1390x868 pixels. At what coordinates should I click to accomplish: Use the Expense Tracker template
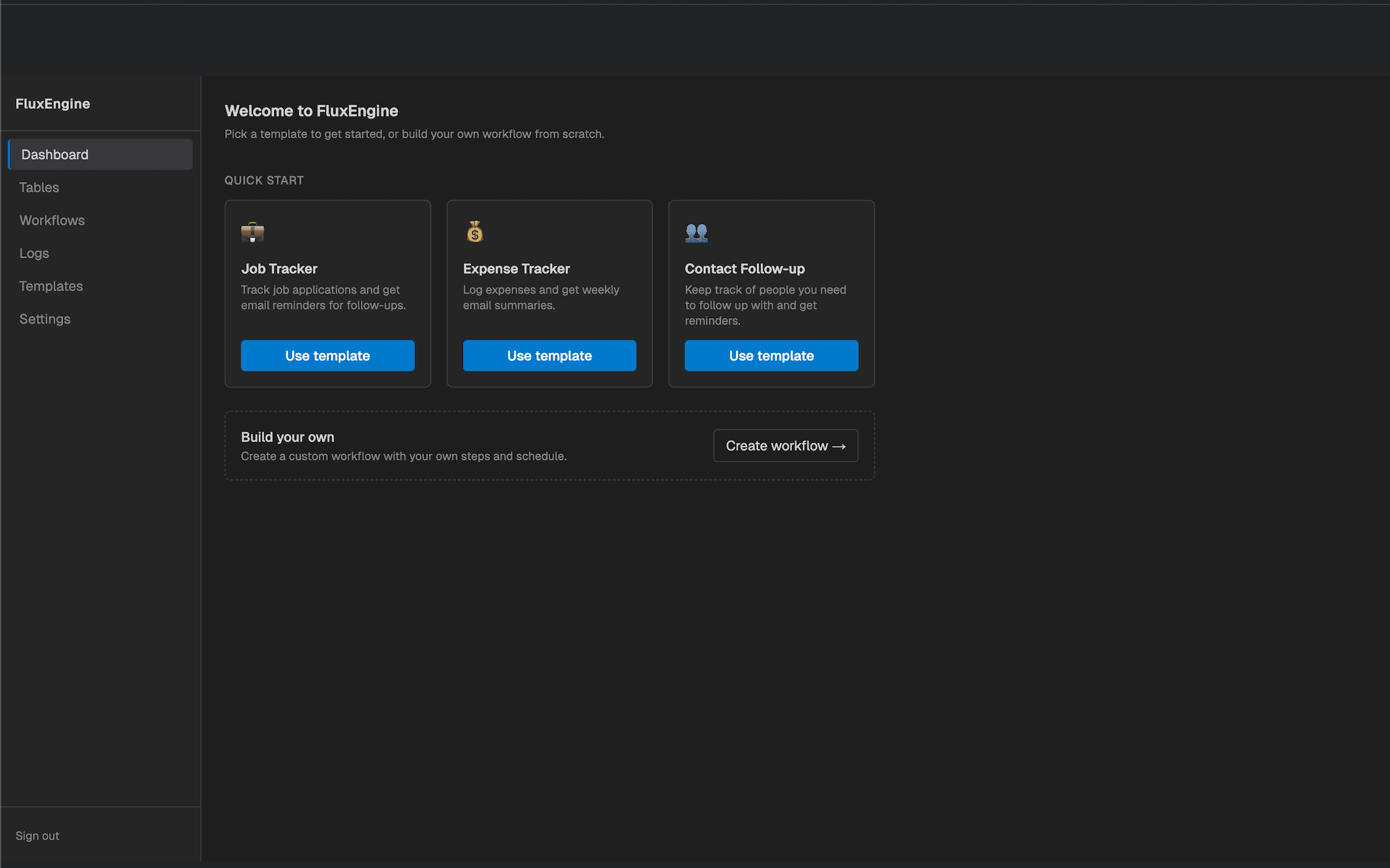(550, 356)
